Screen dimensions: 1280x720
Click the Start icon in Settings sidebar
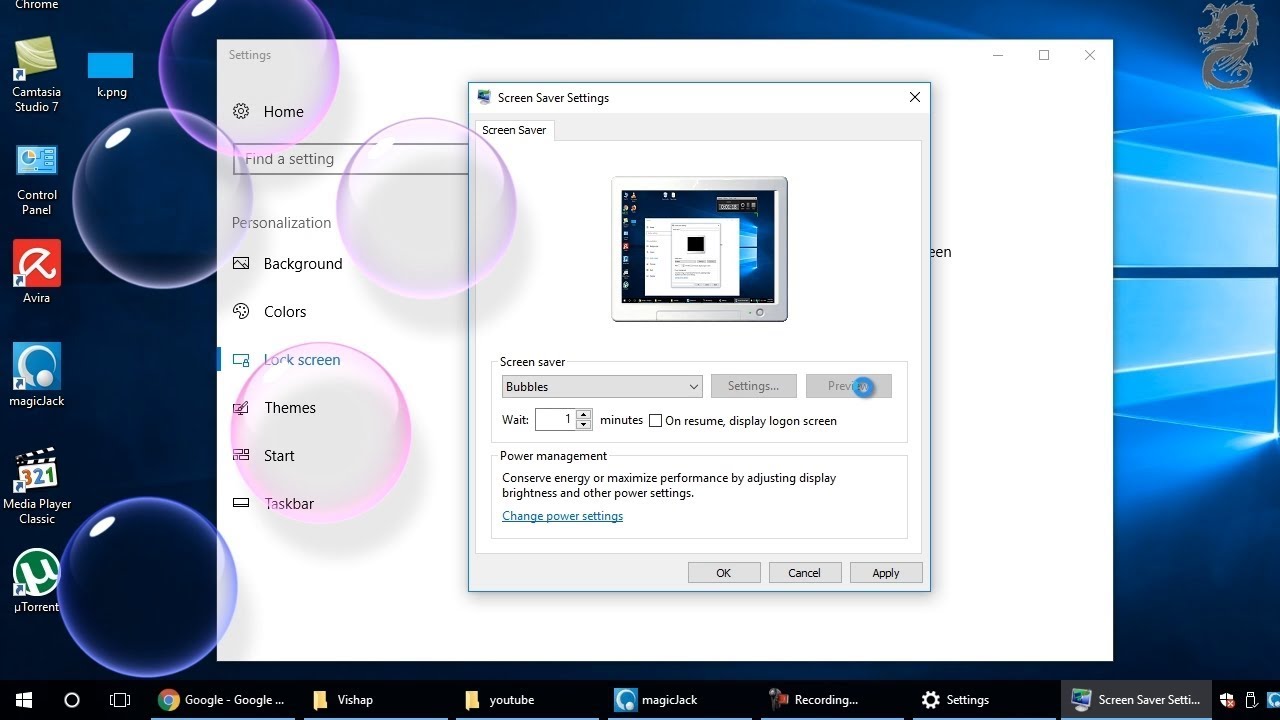[241, 455]
